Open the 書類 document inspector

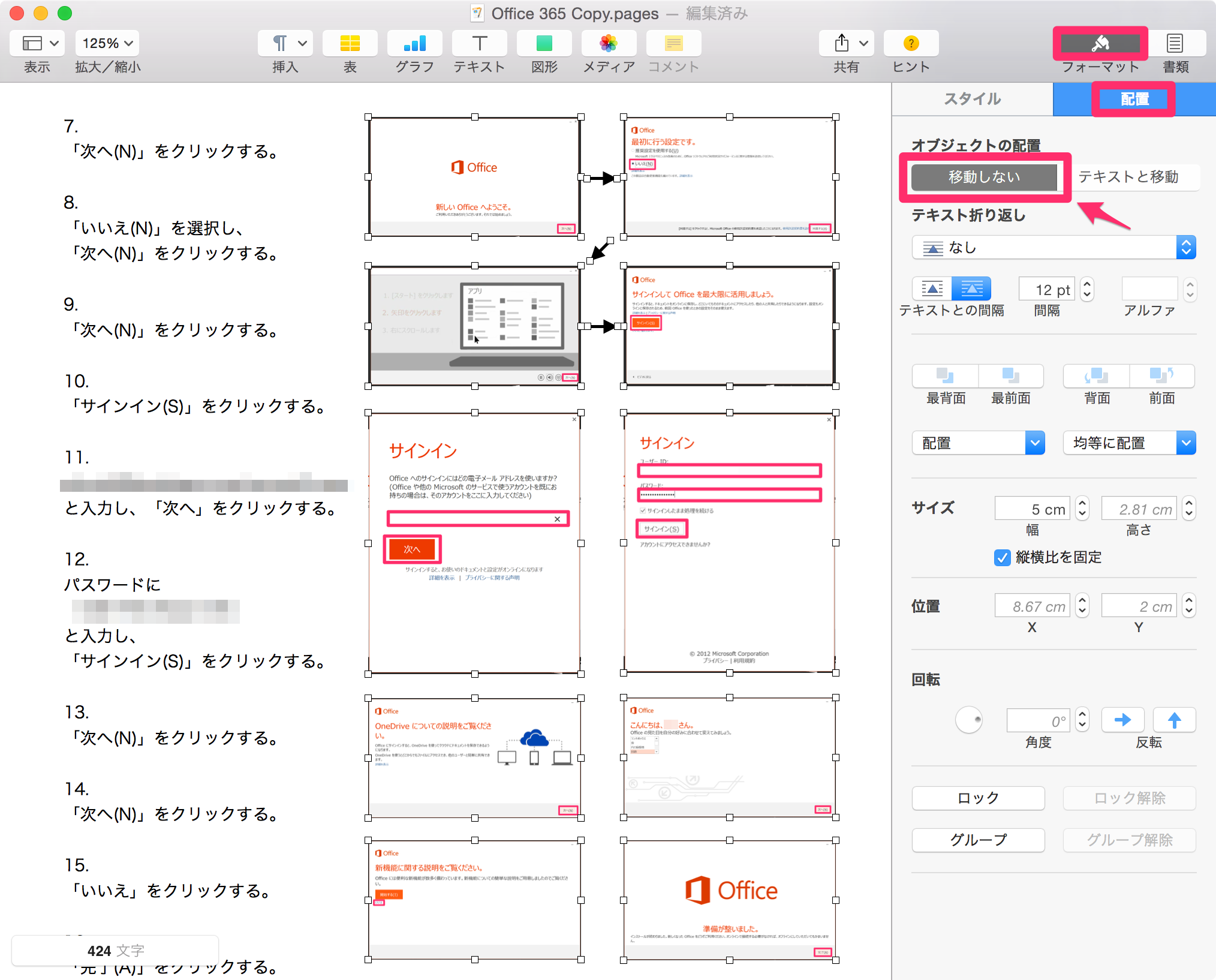point(1175,43)
